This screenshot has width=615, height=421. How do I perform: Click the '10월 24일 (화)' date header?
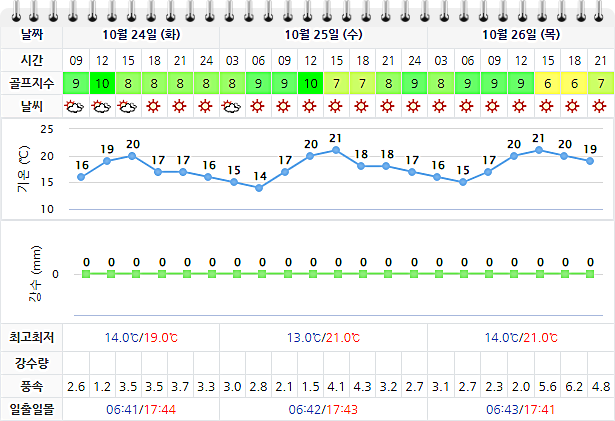click(x=141, y=35)
